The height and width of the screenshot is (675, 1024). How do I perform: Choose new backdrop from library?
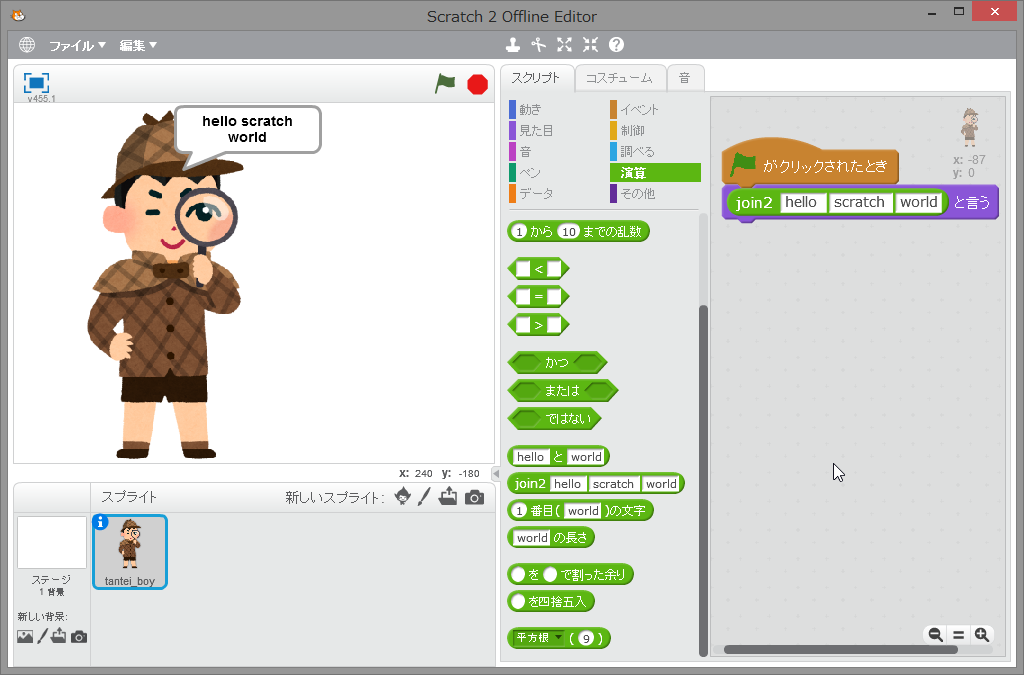coord(25,636)
